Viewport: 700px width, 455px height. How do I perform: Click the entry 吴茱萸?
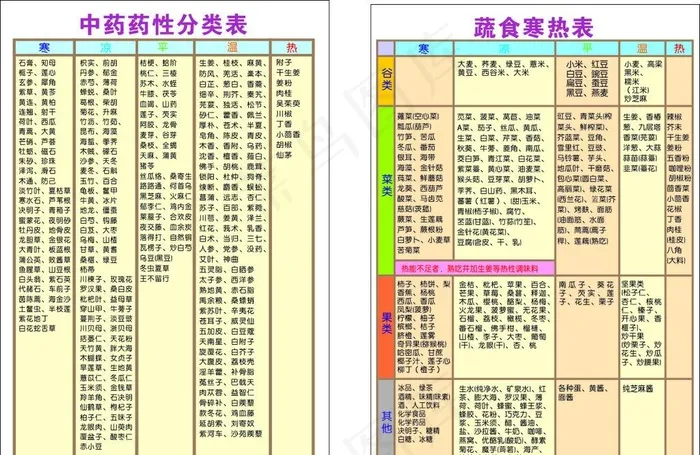[288, 104]
